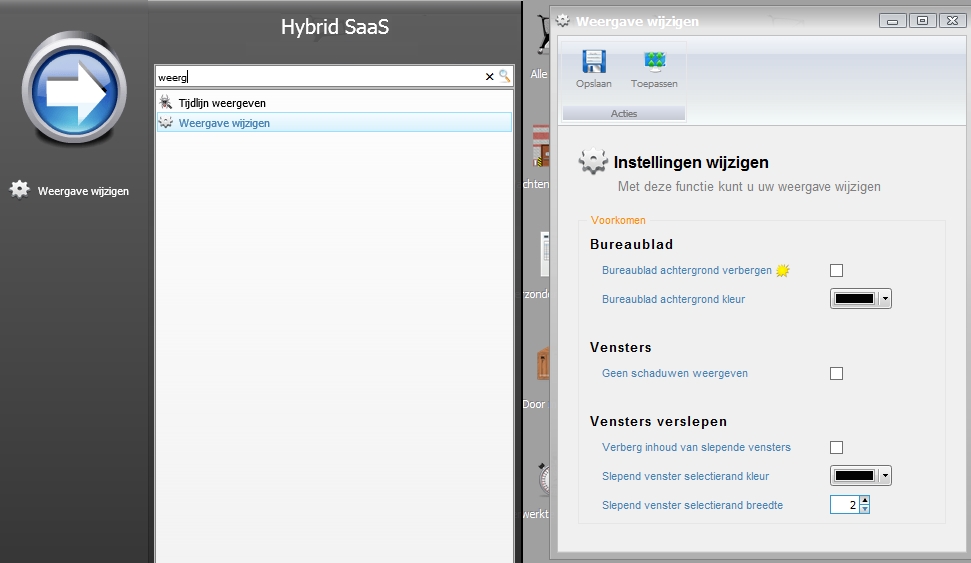Enable Bureaublad achtergrond verbergen checkbox
This screenshot has width=971, height=563.
(837, 271)
